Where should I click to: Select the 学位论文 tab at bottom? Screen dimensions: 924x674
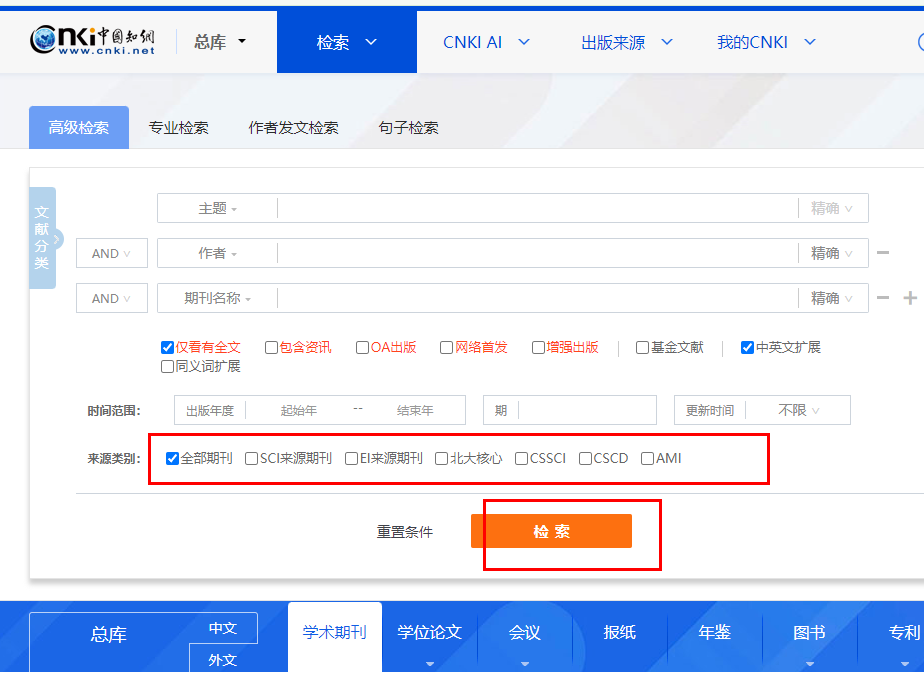tap(428, 632)
